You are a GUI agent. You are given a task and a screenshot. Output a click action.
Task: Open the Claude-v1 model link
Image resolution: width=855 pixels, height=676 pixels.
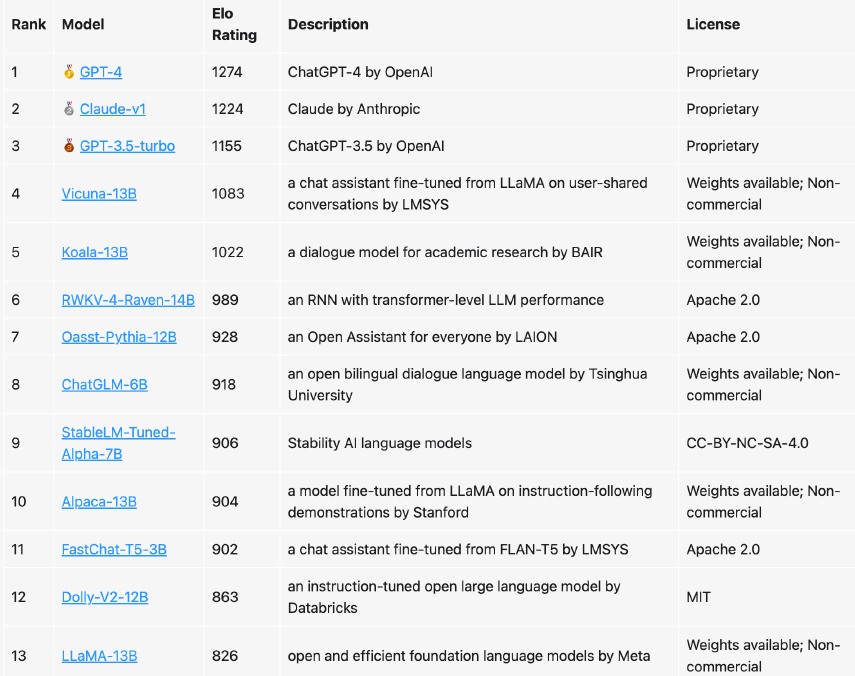tap(113, 109)
